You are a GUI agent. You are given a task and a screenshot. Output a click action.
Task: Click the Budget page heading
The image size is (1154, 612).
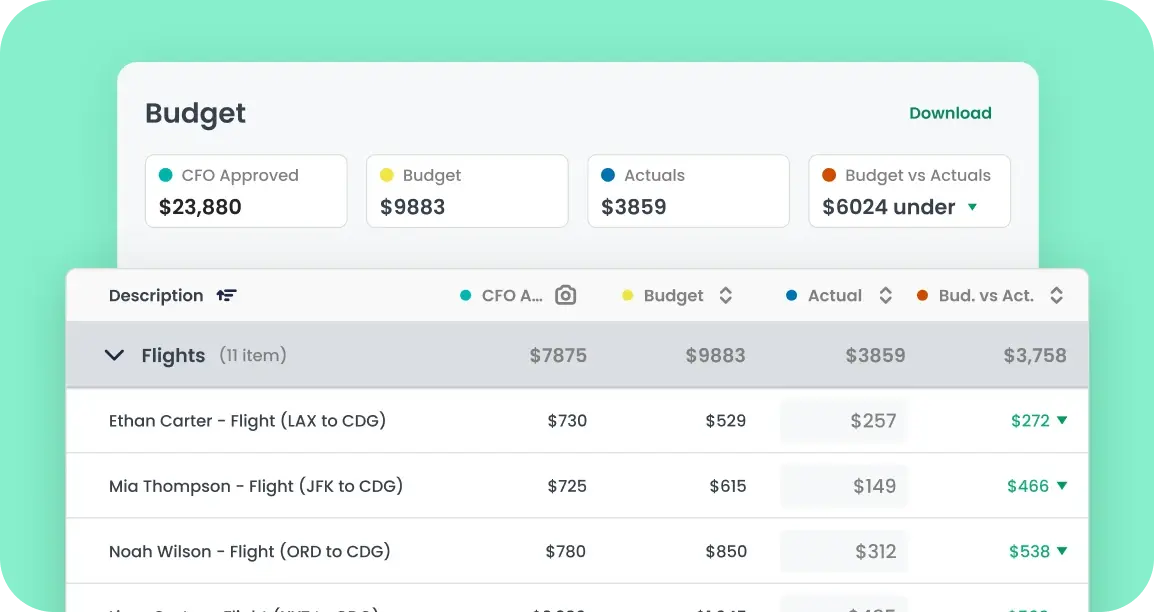195,113
